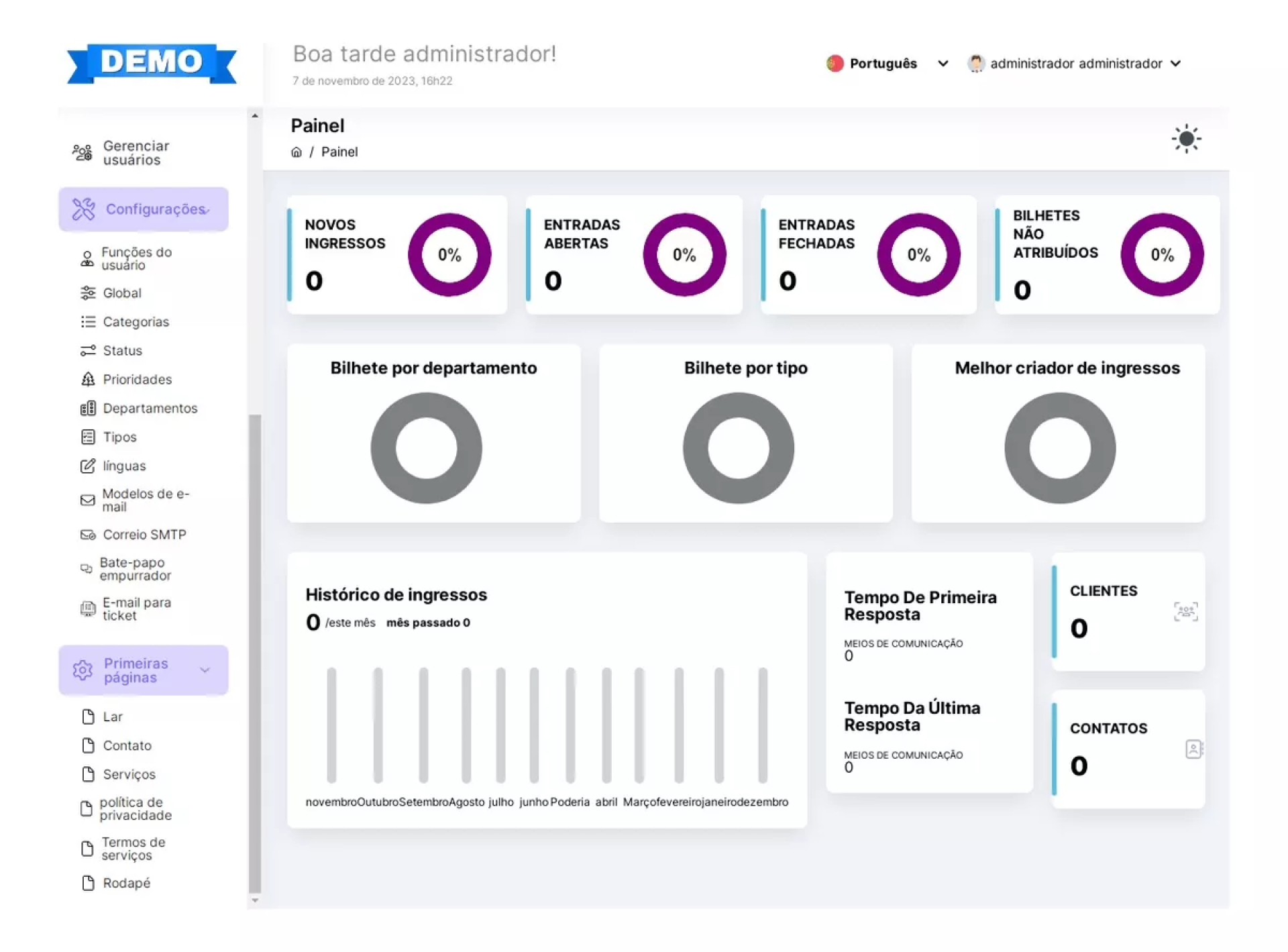Open Termos de serviços page link
The height and width of the screenshot is (952, 1288).
[133, 848]
